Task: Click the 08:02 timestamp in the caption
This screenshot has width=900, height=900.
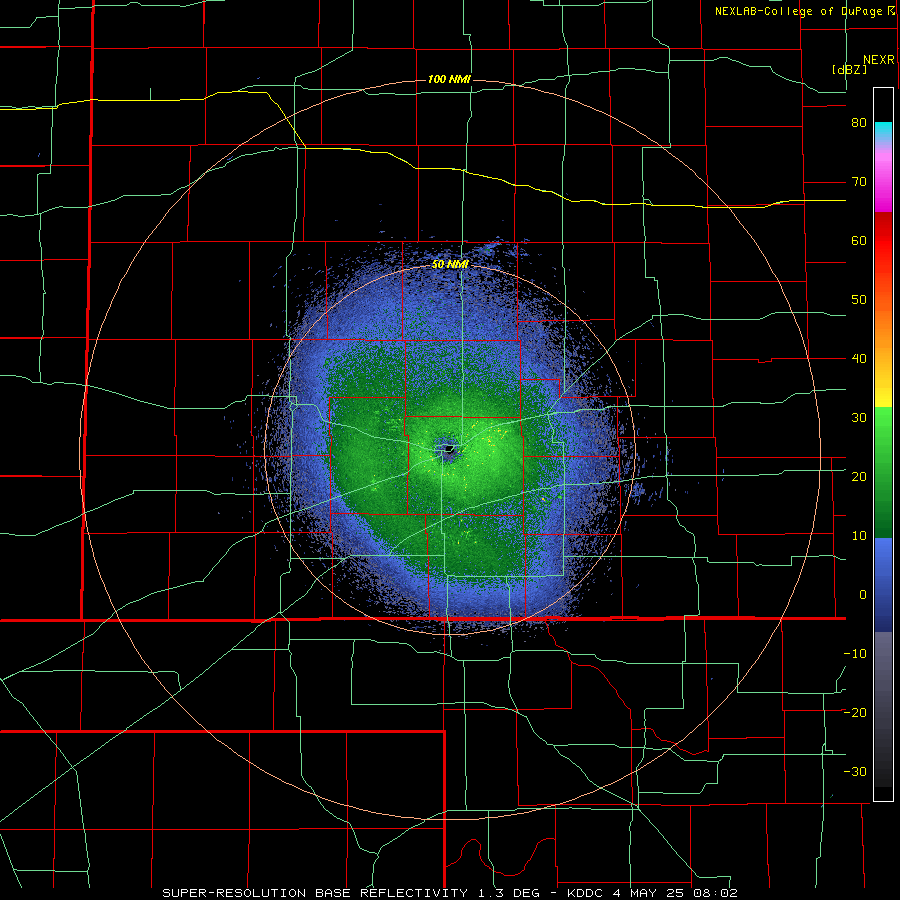Action: pyautogui.click(x=716, y=893)
